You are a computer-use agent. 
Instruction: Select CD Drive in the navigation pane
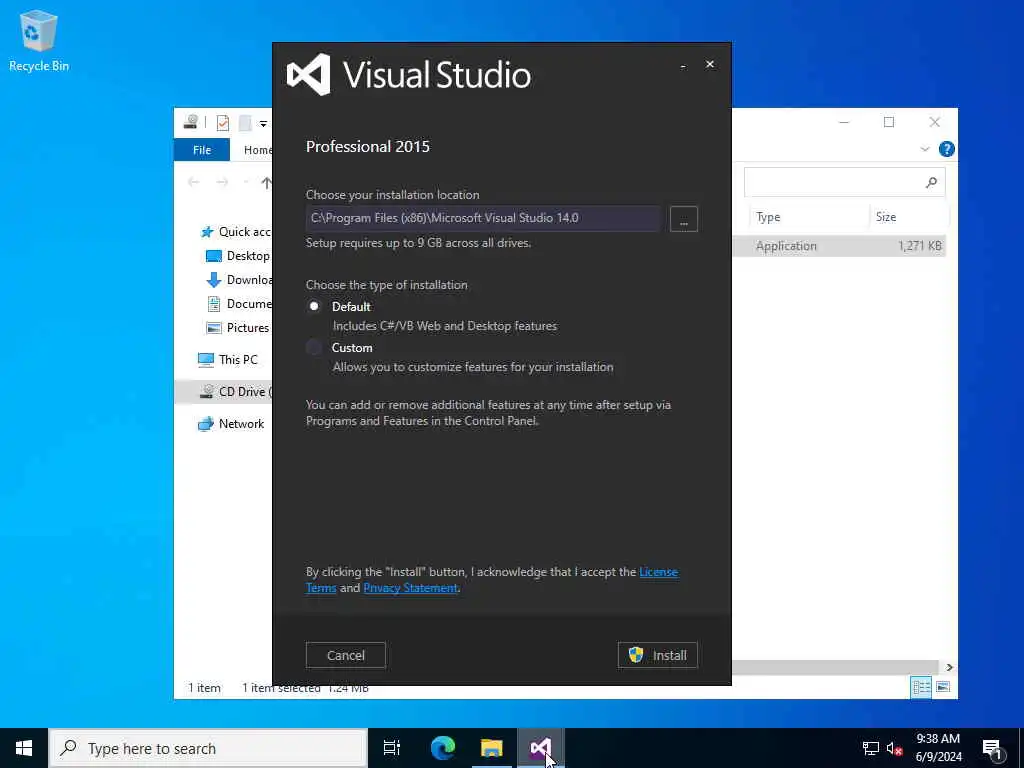pos(236,392)
